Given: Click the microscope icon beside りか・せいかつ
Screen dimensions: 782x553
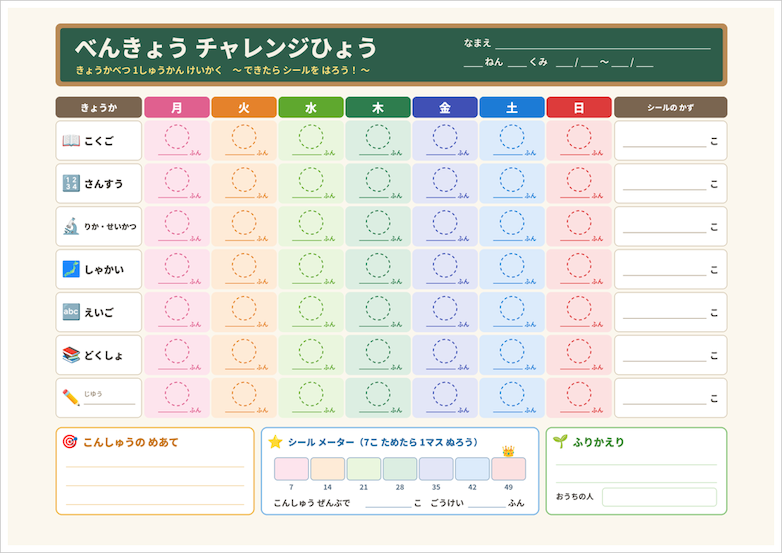Looking at the screenshot, I should [x=71, y=226].
